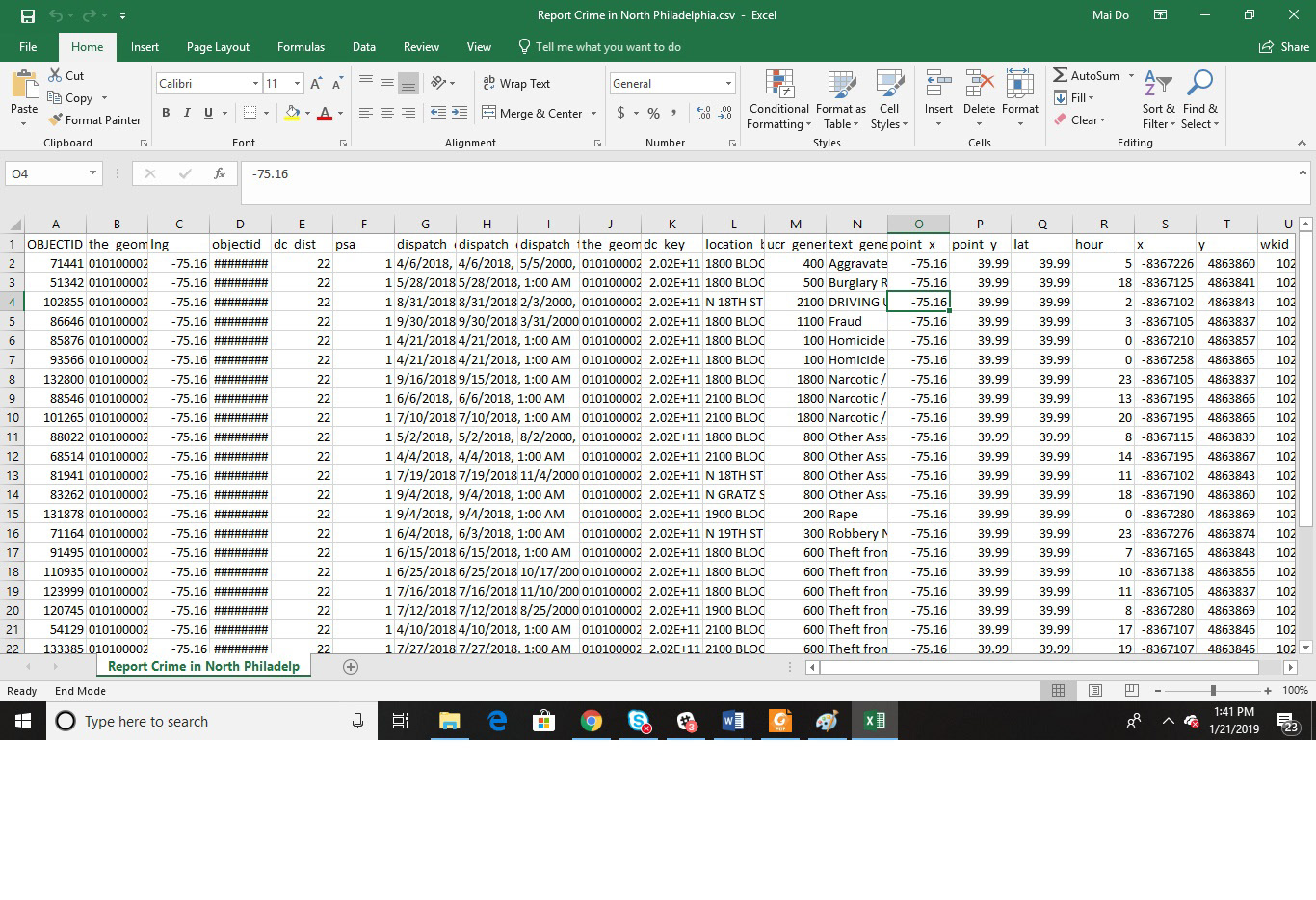Open the fill color dropdown arrow
Image resolution: width=1316 pixels, height=900 pixels.
[x=307, y=113]
